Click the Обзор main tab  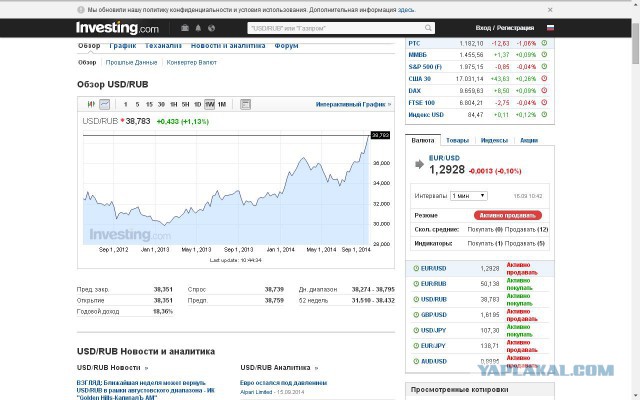pyautogui.click(x=89, y=46)
